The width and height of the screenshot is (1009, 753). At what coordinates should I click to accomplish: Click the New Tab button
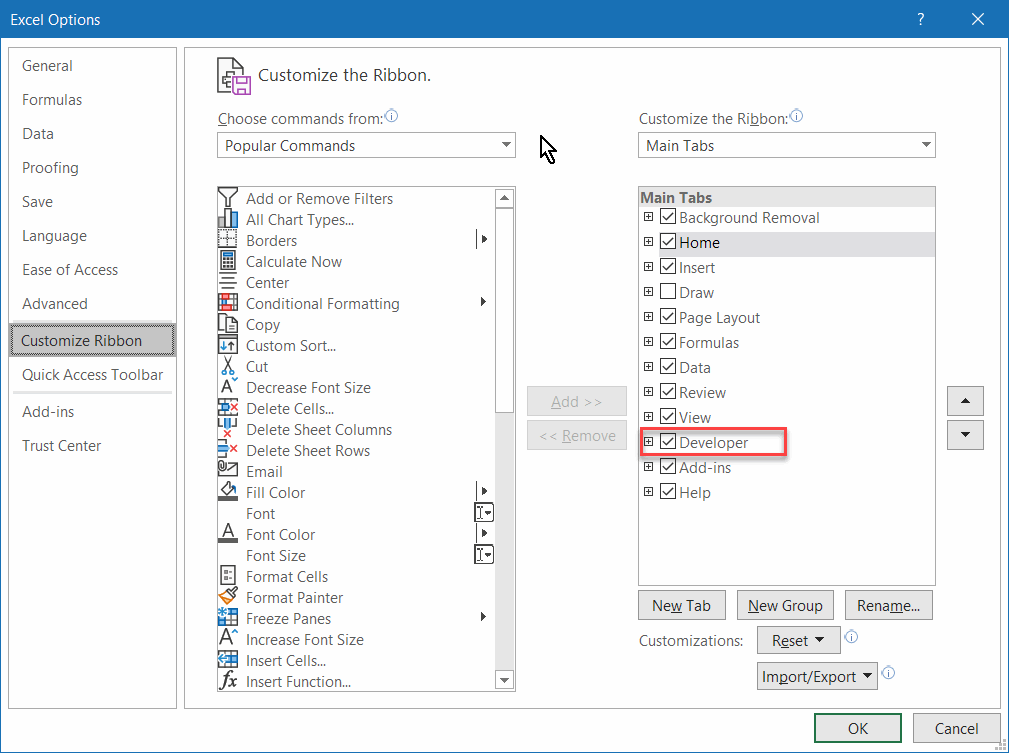[681, 606]
